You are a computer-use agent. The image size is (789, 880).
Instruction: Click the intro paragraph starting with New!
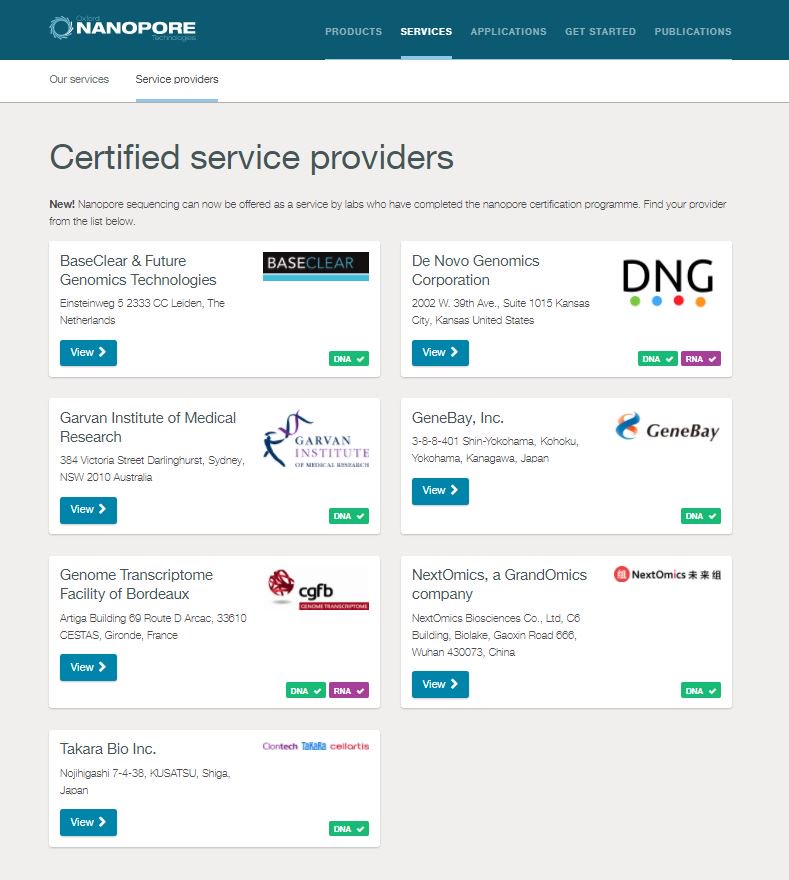coord(388,212)
